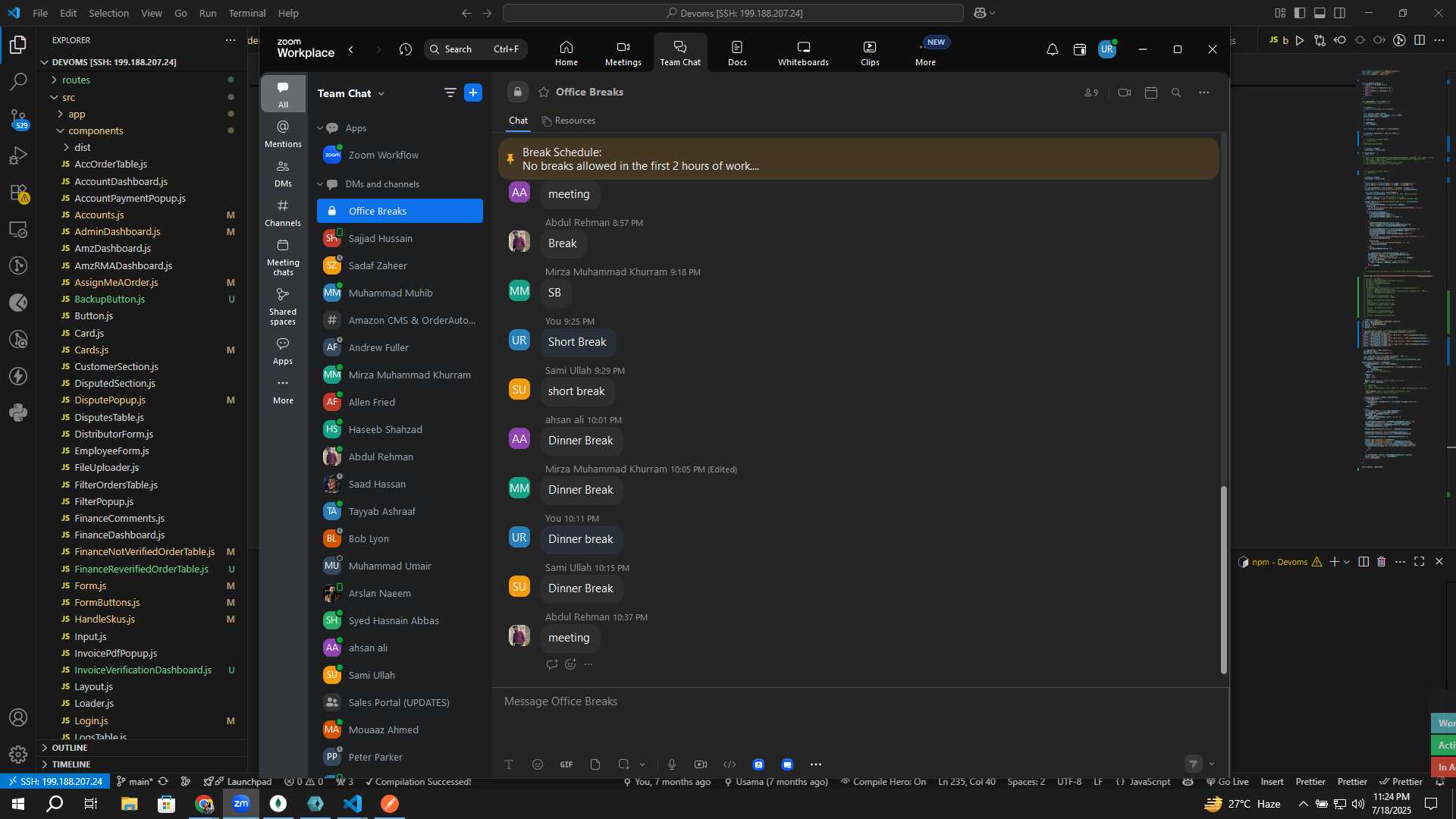1456x819 pixels.
Task: Open send options dropdown arrow
Action: coord(1212,764)
